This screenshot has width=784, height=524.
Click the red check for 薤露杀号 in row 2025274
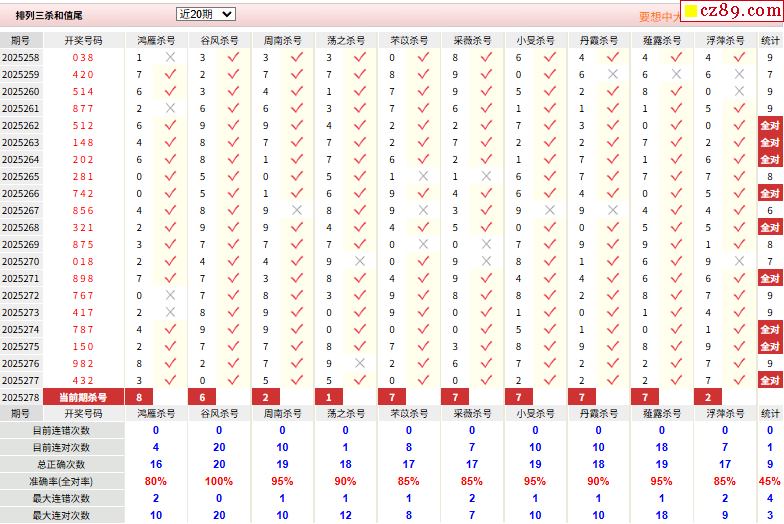676,329
